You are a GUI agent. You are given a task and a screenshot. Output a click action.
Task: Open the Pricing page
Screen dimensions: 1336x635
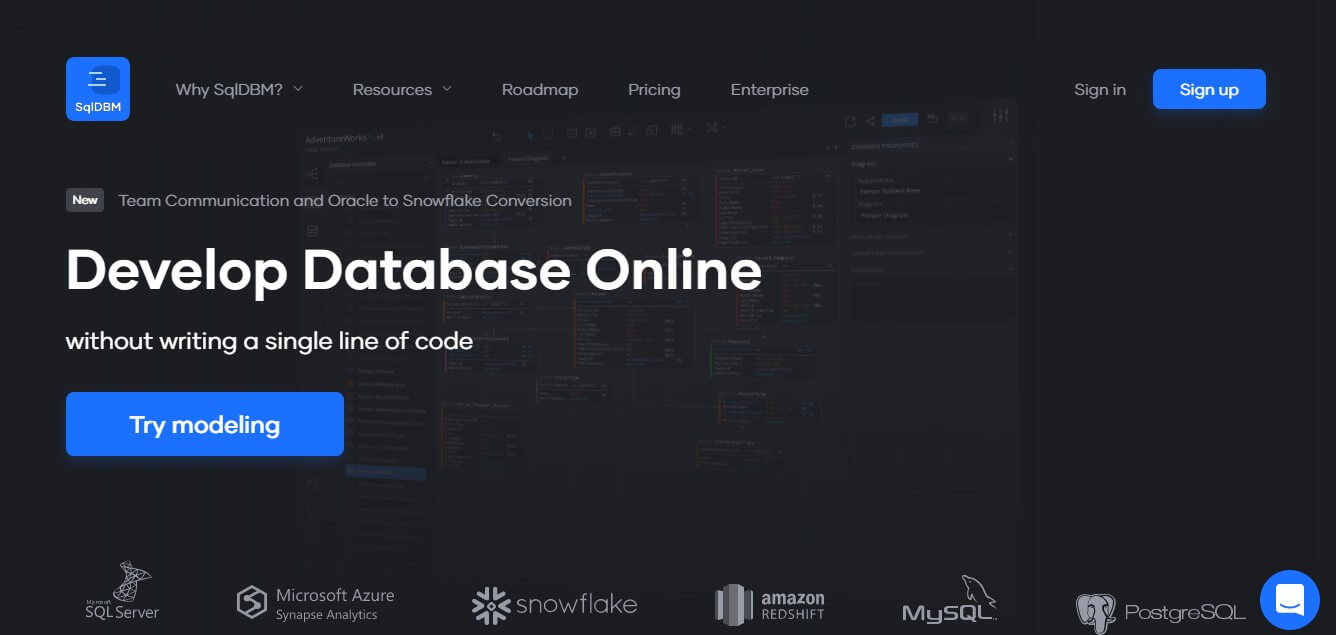[x=654, y=89]
